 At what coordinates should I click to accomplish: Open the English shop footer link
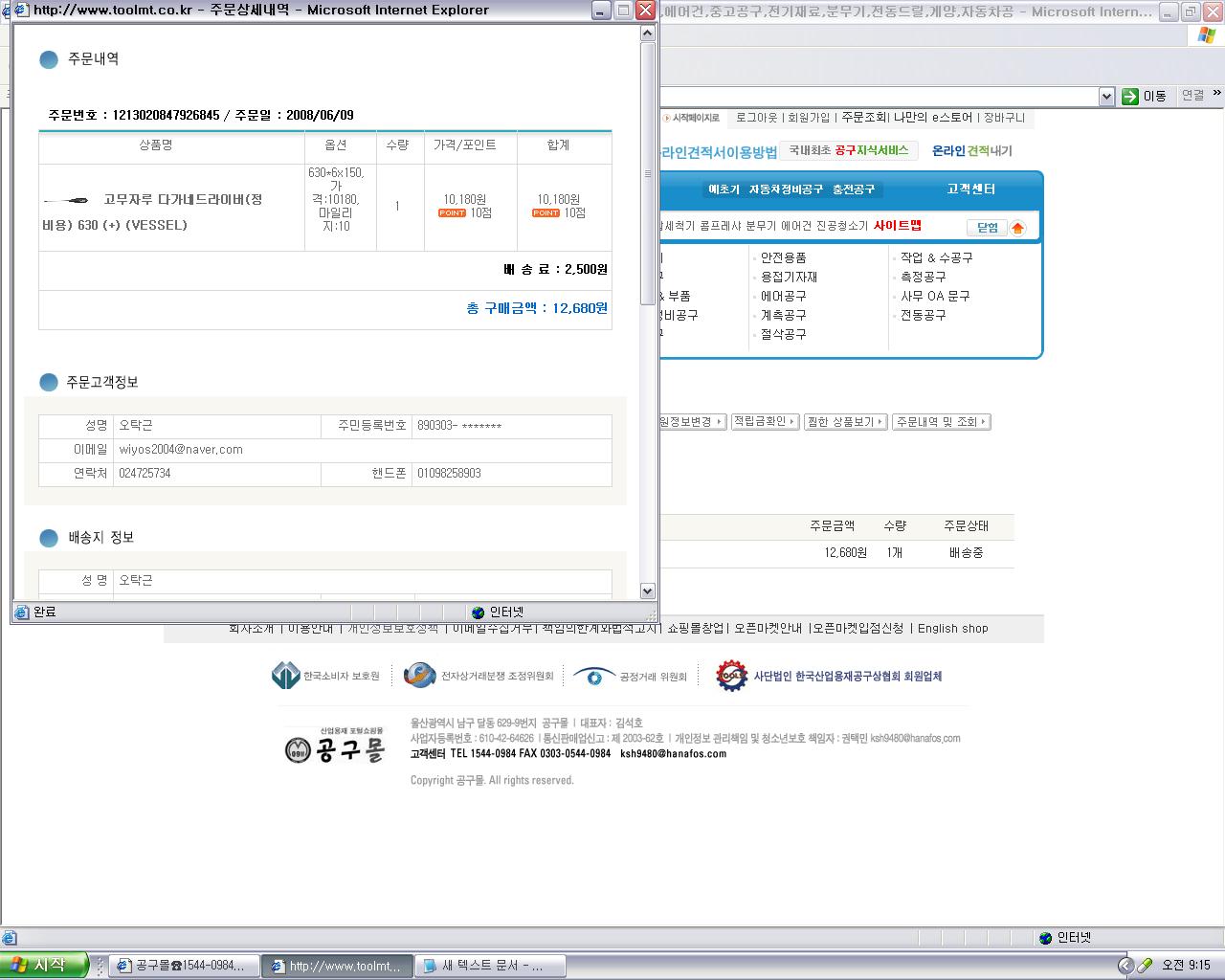pos(952,629)
